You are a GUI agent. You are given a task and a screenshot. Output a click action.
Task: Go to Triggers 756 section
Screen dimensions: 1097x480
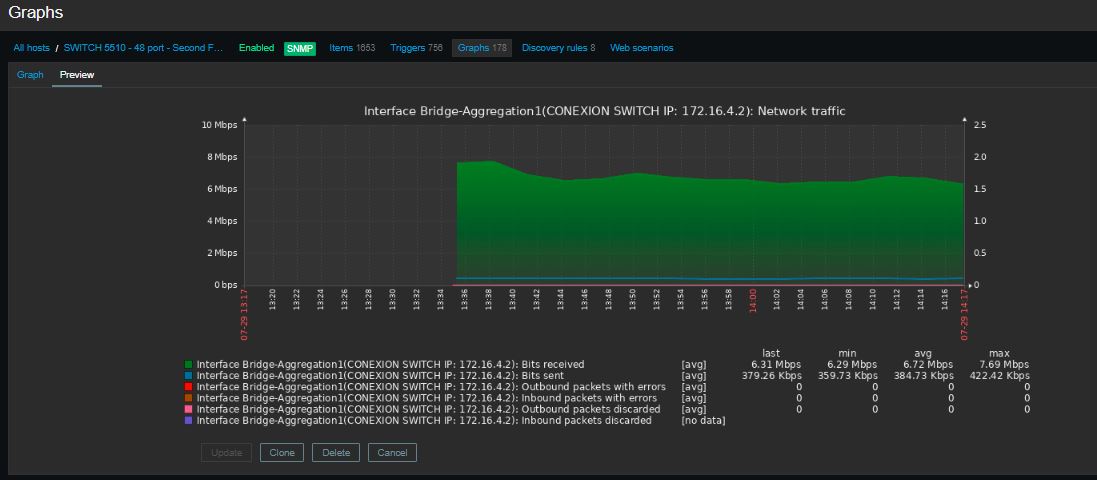click(x=416, y=48)
